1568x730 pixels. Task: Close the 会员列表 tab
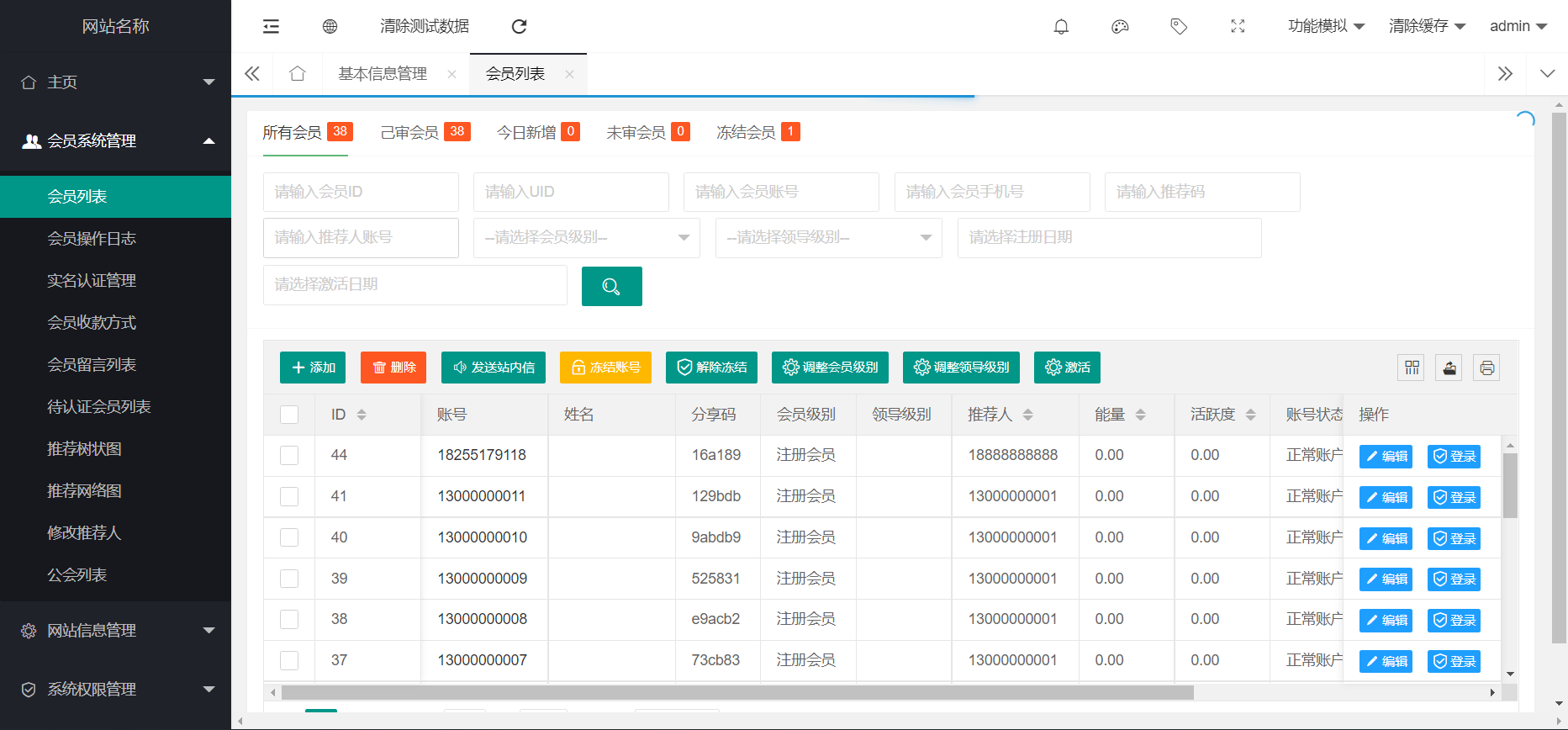pyautogui.click(x=569, y=74)
